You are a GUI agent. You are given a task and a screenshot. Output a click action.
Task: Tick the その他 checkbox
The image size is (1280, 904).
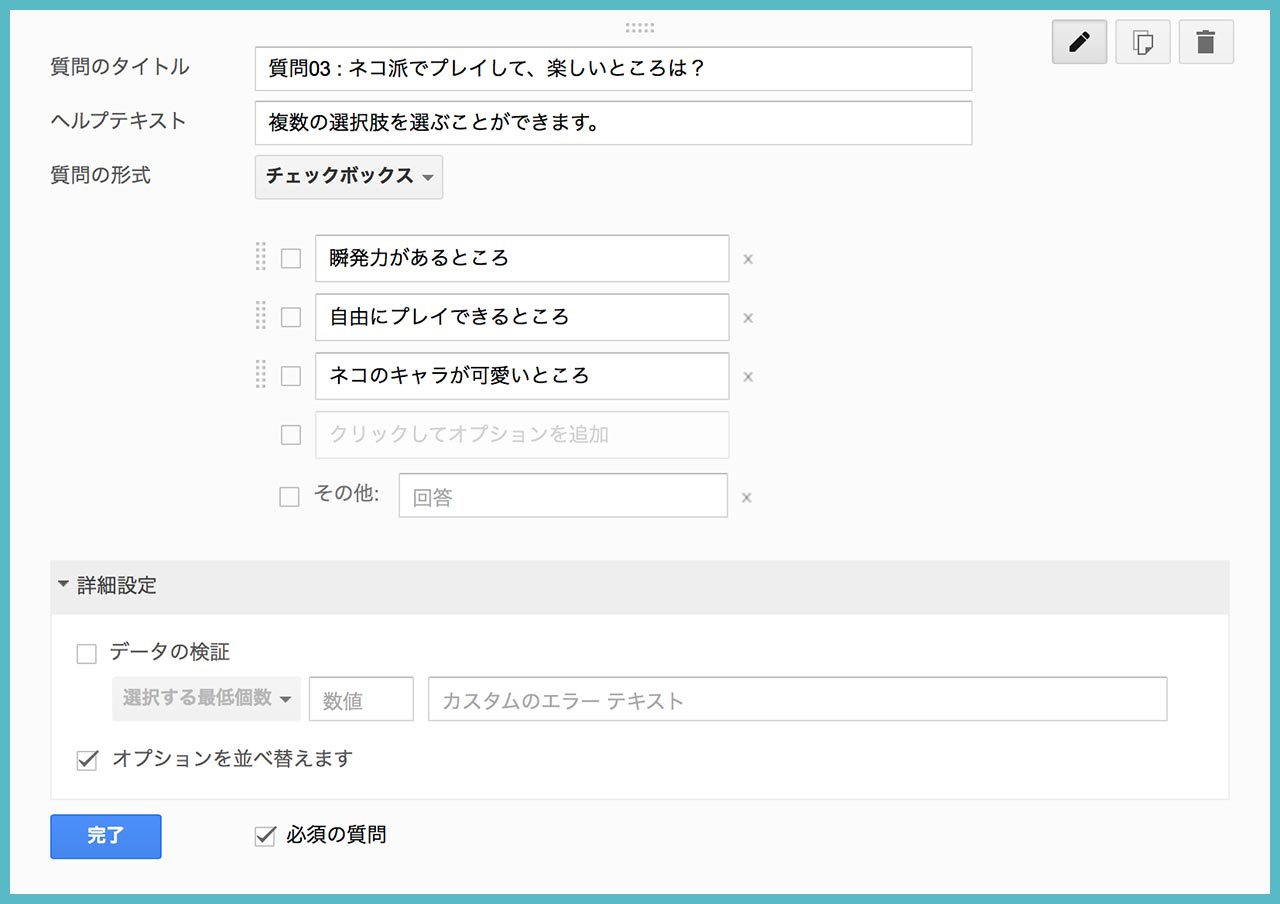click(x=289, y=496)
